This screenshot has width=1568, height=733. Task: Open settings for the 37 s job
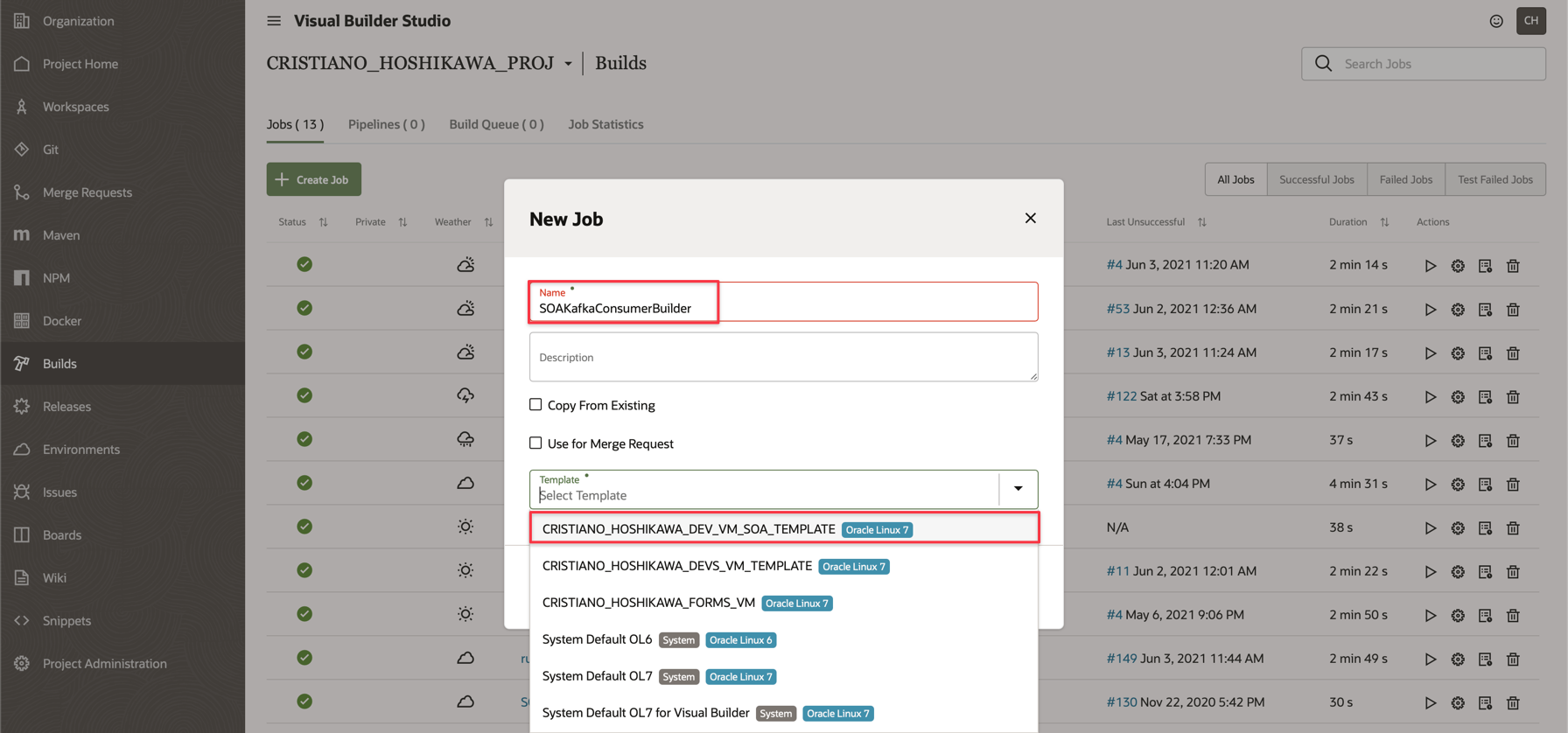[1458, 441]
